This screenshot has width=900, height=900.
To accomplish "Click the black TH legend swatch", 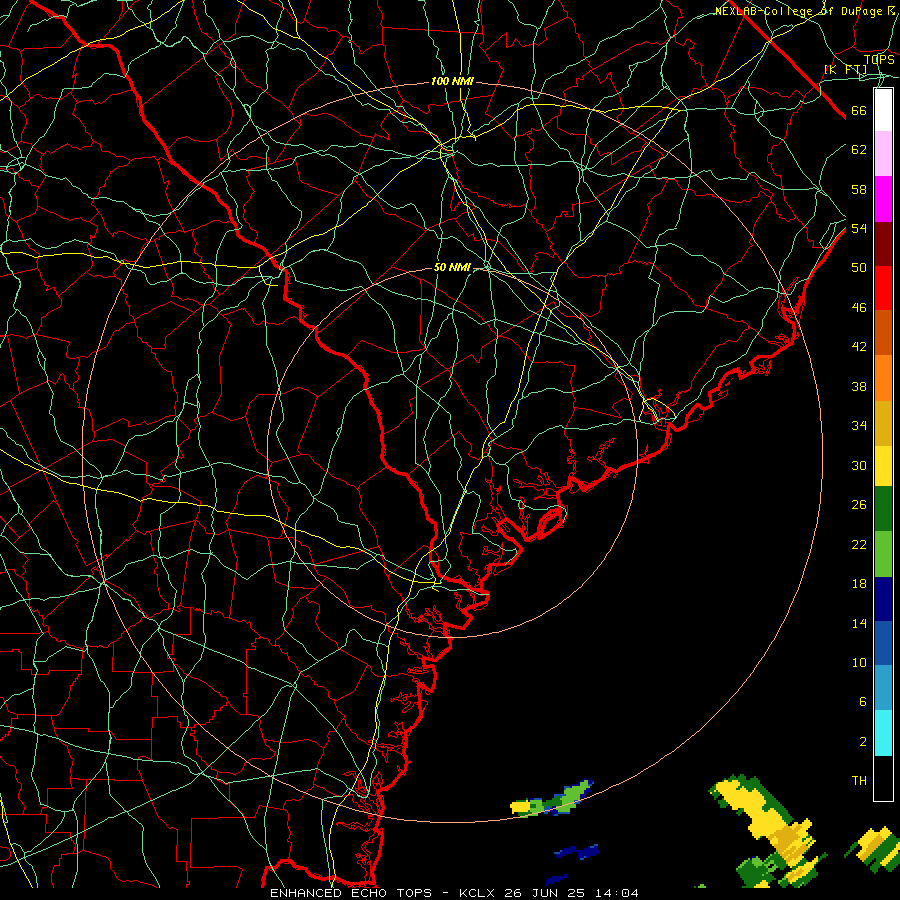I will pos(883,778).
